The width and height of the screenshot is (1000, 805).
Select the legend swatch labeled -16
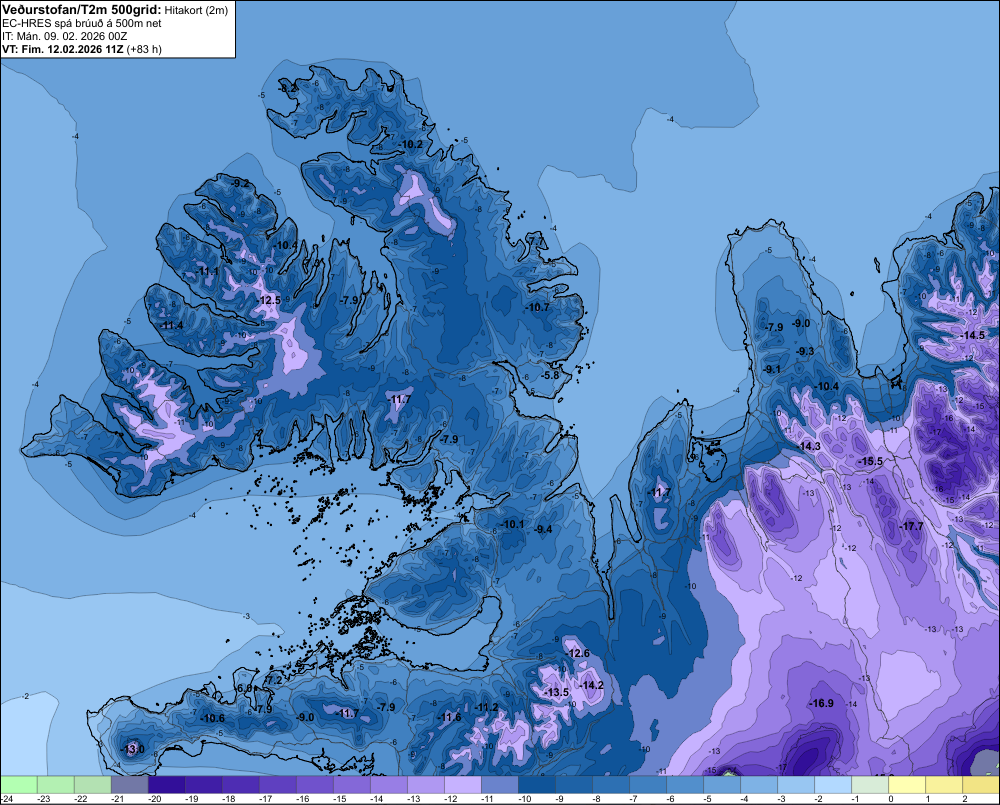click(x=314, y=784)
